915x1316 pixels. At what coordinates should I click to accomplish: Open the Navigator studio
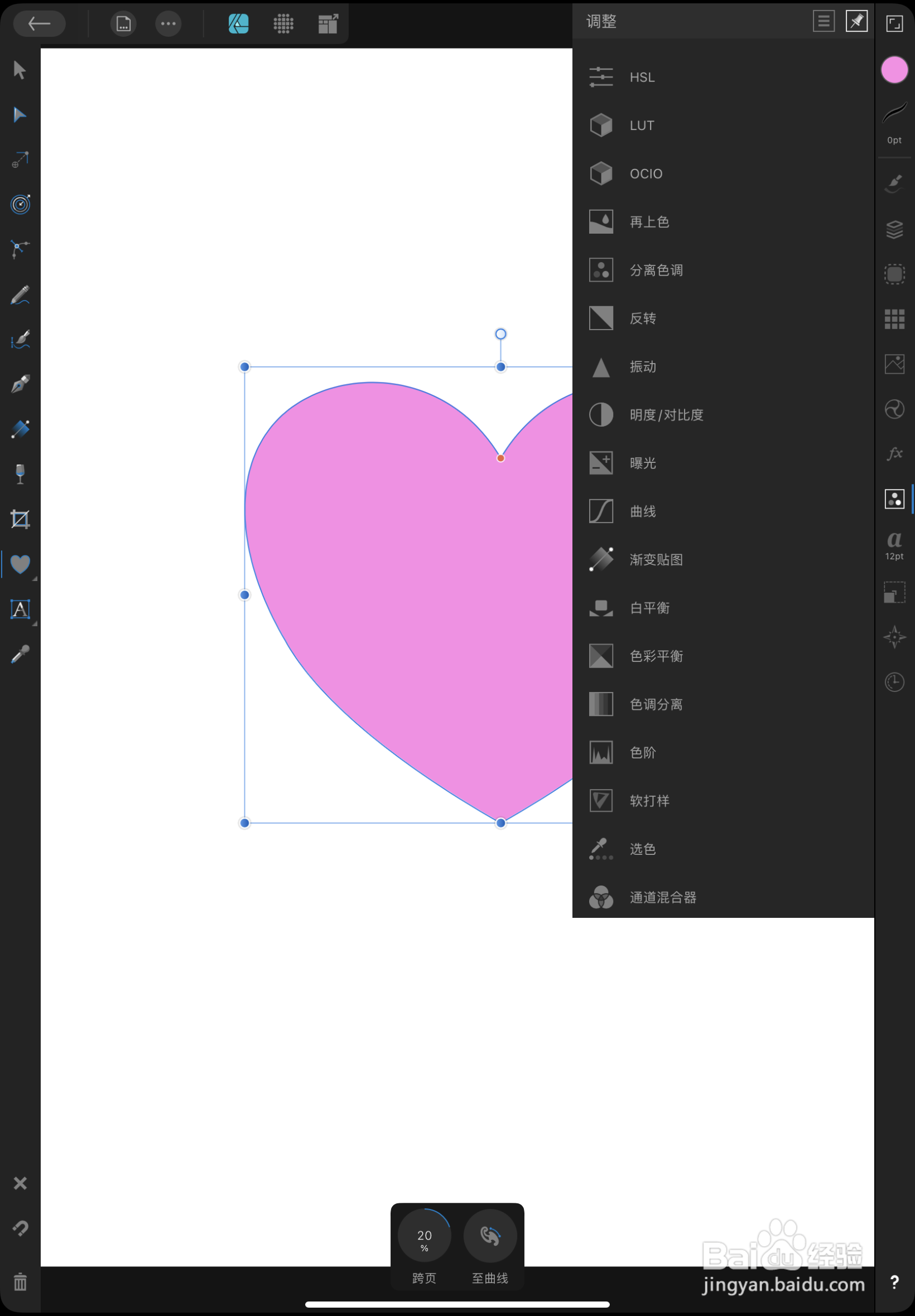point(894,636)
